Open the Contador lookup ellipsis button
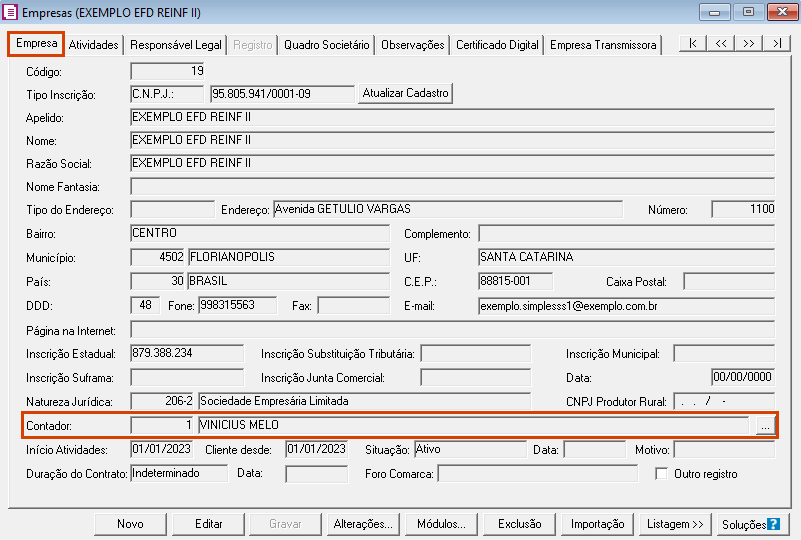 point(765,426)
